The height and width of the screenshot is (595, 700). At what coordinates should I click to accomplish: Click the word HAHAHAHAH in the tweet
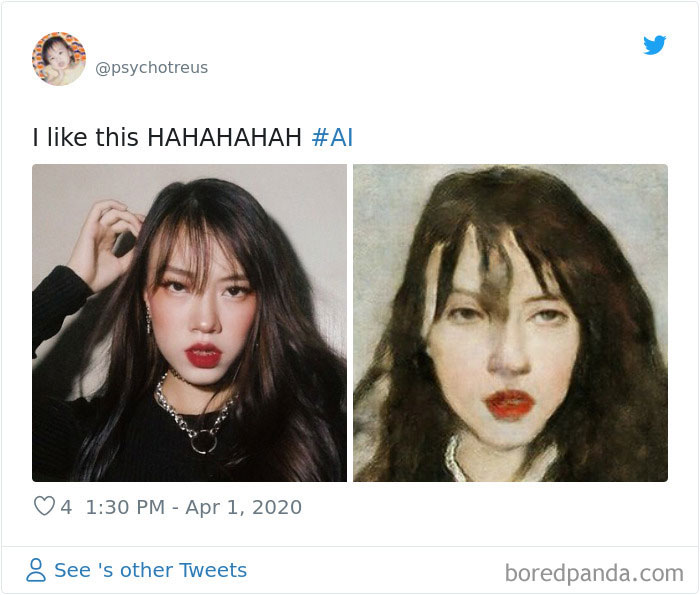pyautogui.click(x=224, y=137)
